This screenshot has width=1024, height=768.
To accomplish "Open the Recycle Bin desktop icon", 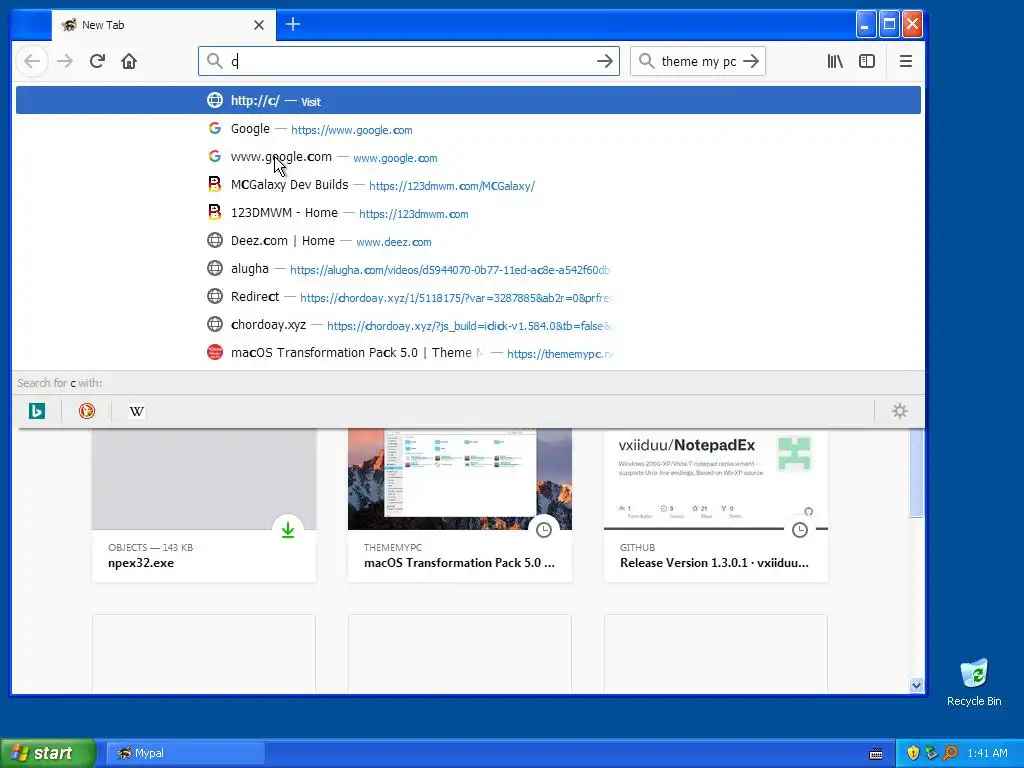I will [x=974, y=682].
